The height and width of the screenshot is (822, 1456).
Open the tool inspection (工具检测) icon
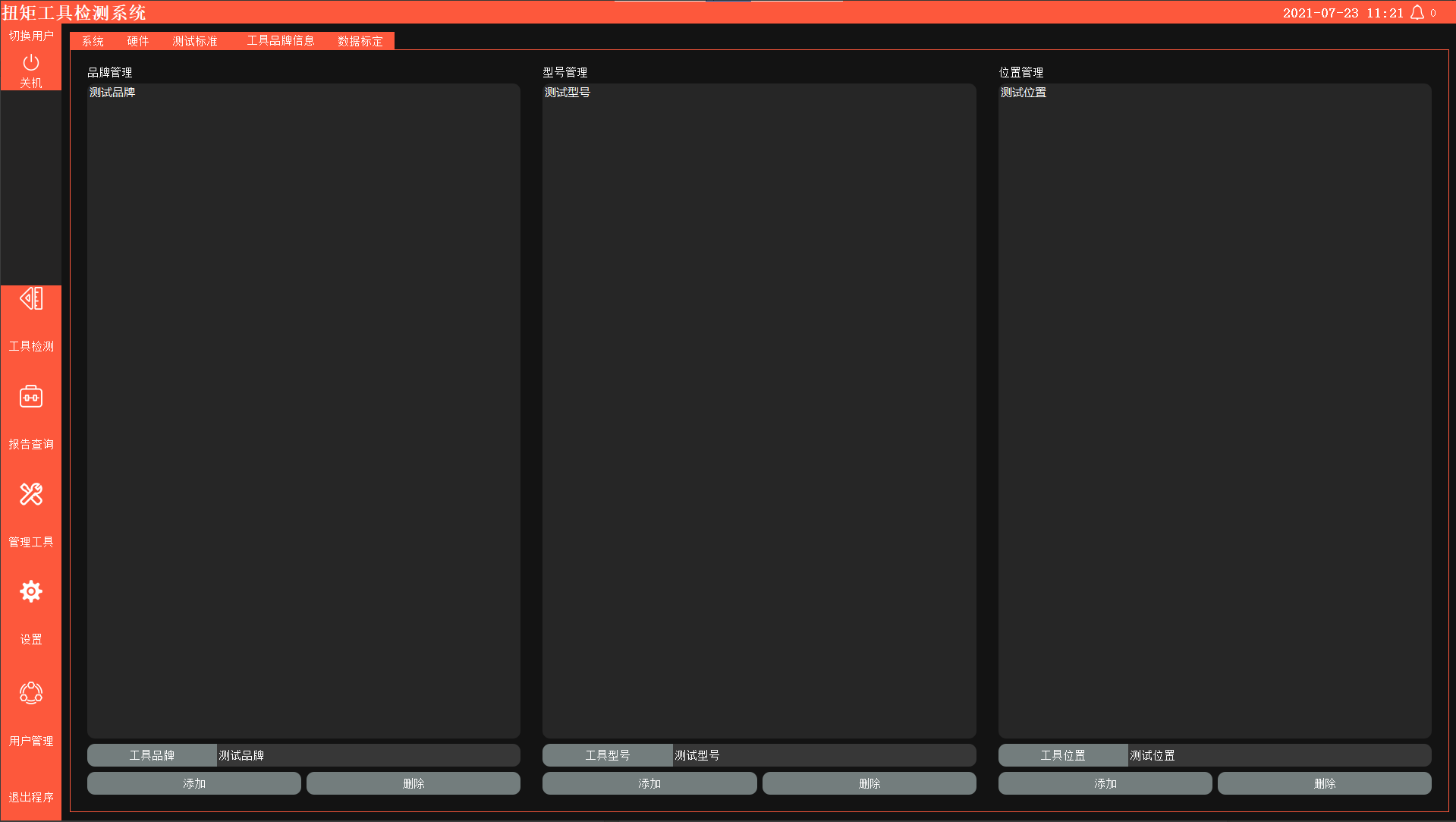31,299
